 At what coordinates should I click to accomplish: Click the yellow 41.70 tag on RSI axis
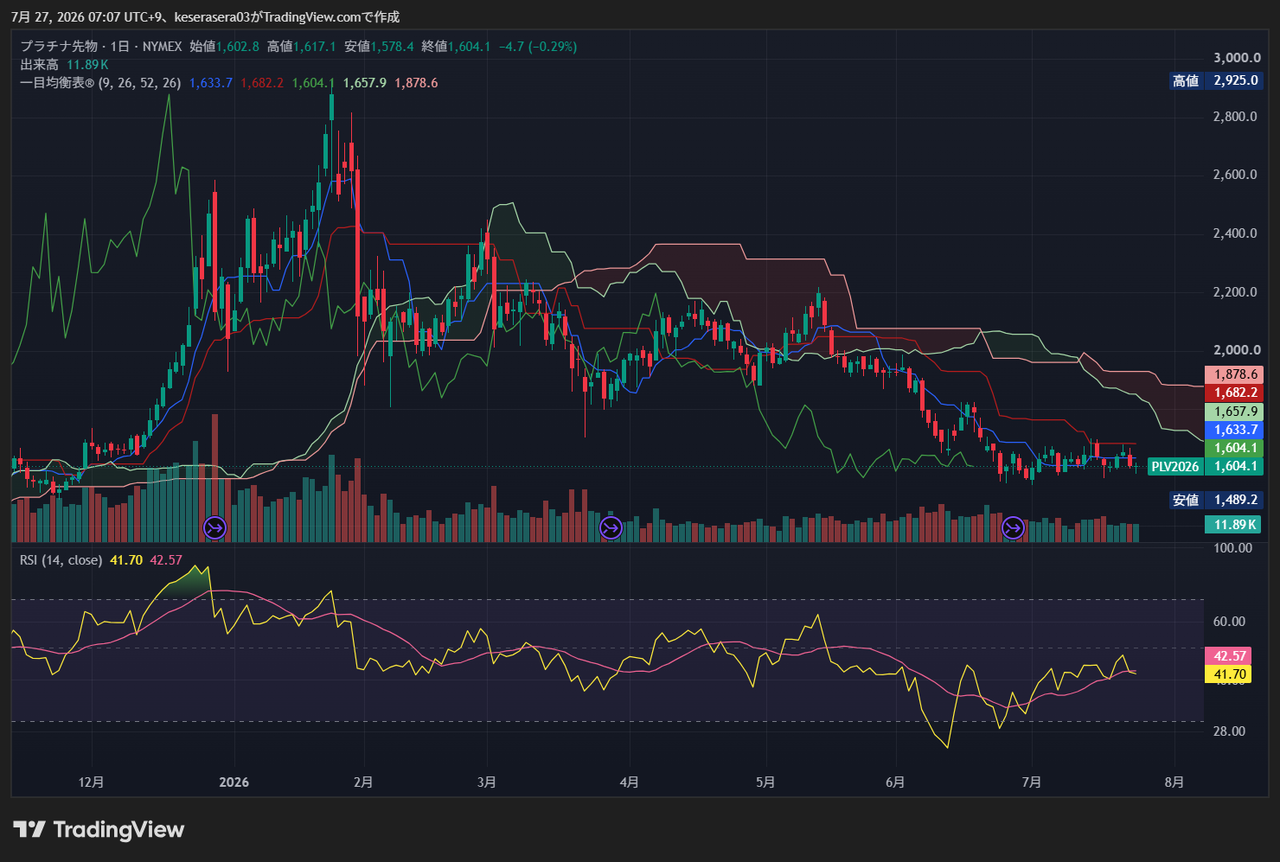(1229, 674)
